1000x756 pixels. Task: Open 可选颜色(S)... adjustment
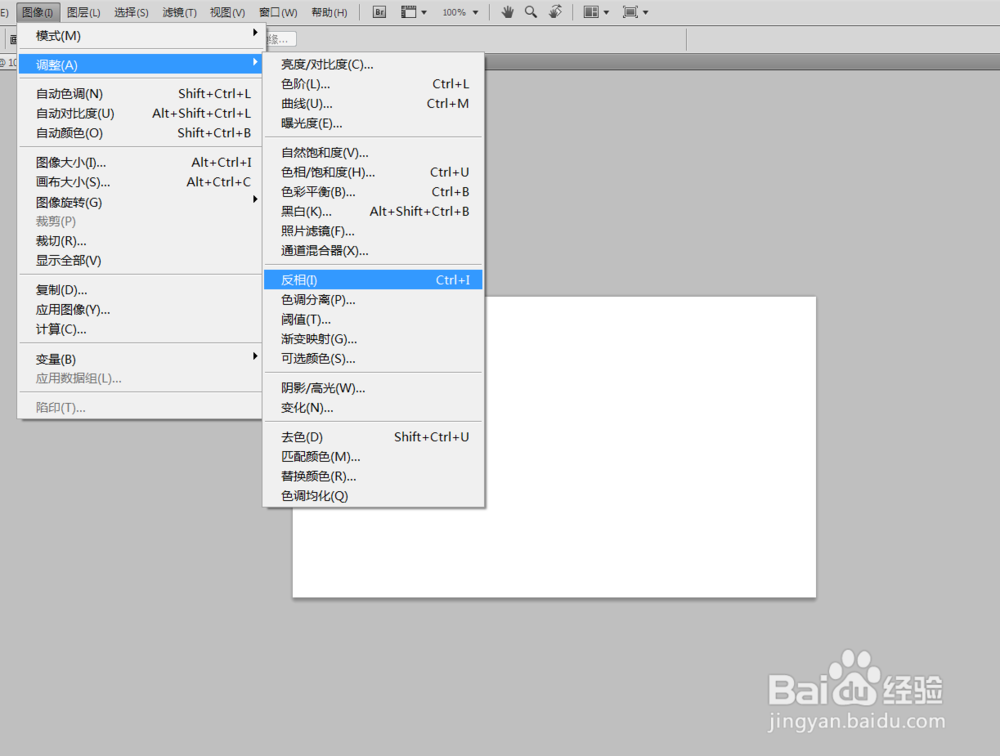point(373,359)
